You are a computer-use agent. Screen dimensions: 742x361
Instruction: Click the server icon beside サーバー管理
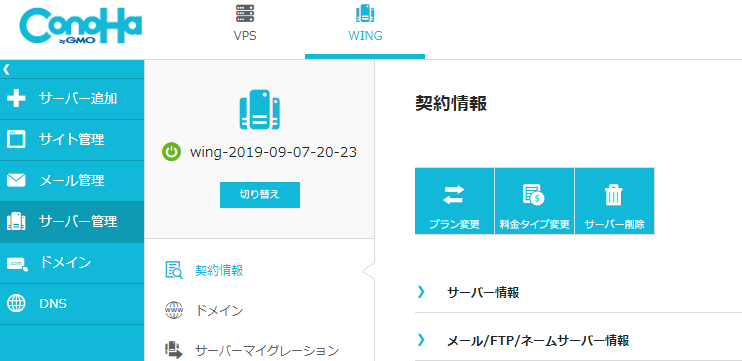click(16, 221)
